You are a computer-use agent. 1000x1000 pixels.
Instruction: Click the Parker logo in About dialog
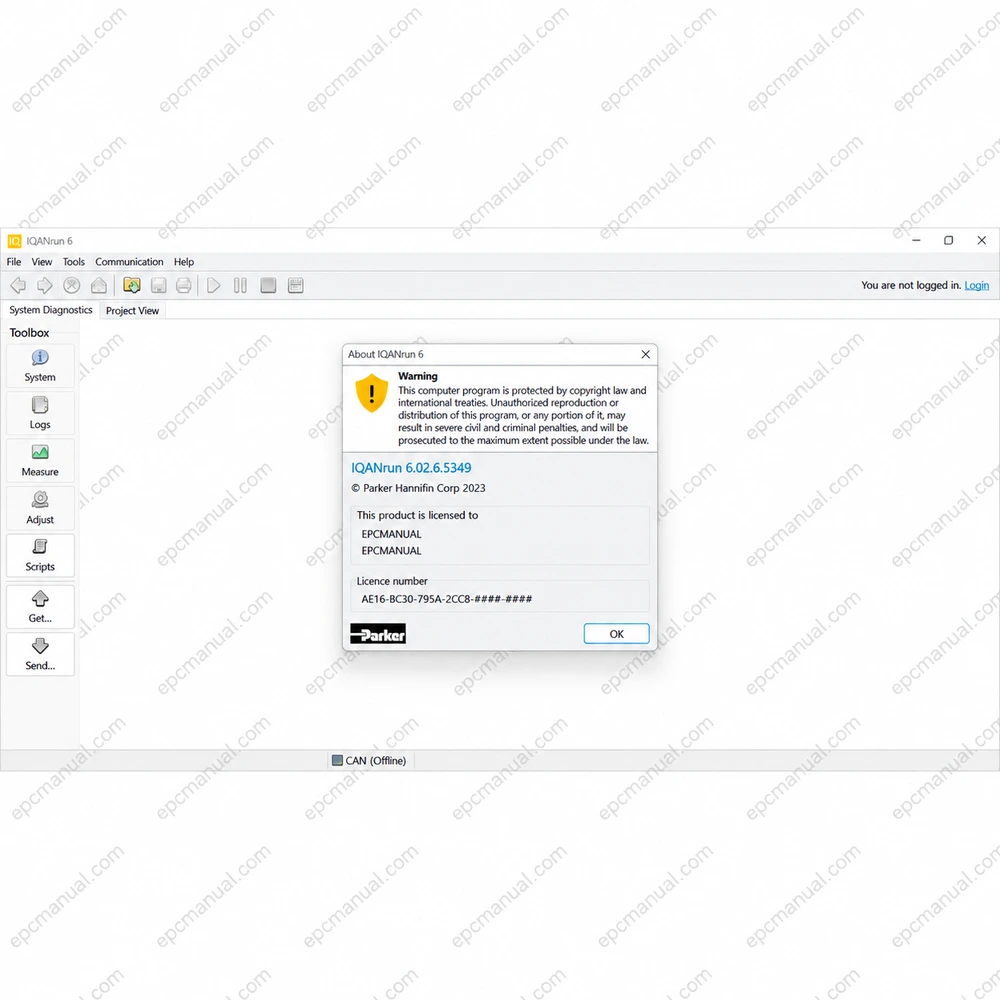pyautogui.click(x=378, y=634)
